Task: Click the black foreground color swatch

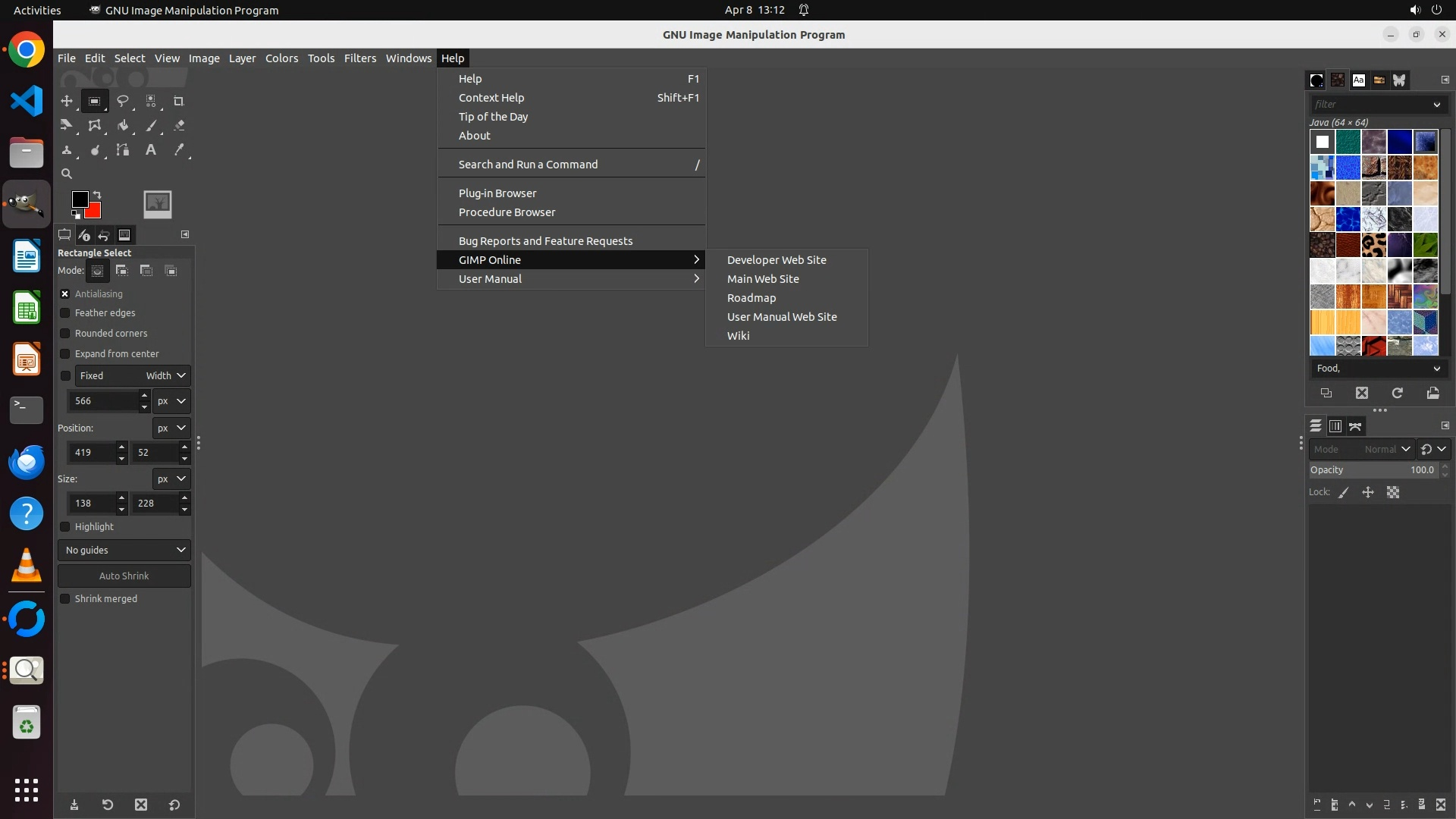Action: coord(79,199)
